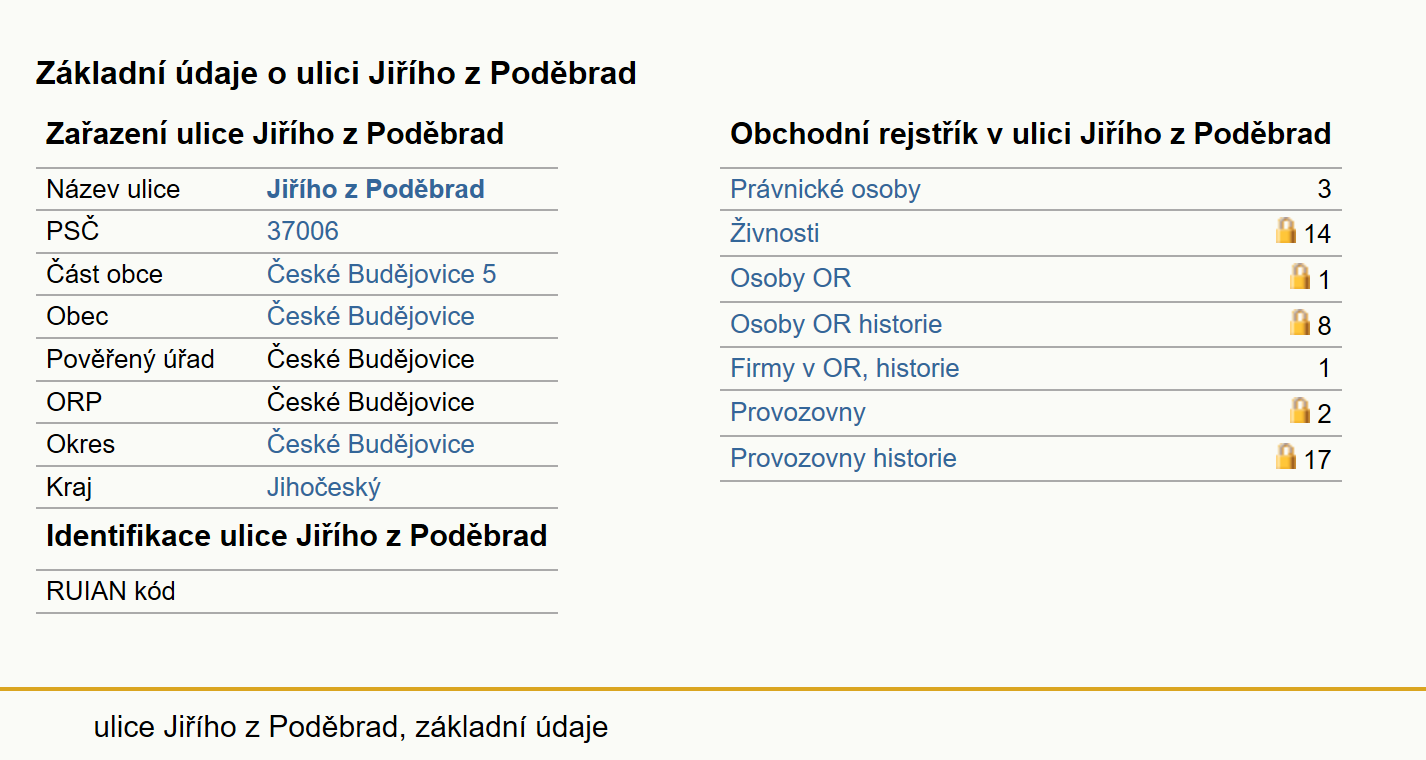Click the count 3 for Právnické osoby
This screenshot has height=760, width=1426.
1324,189
